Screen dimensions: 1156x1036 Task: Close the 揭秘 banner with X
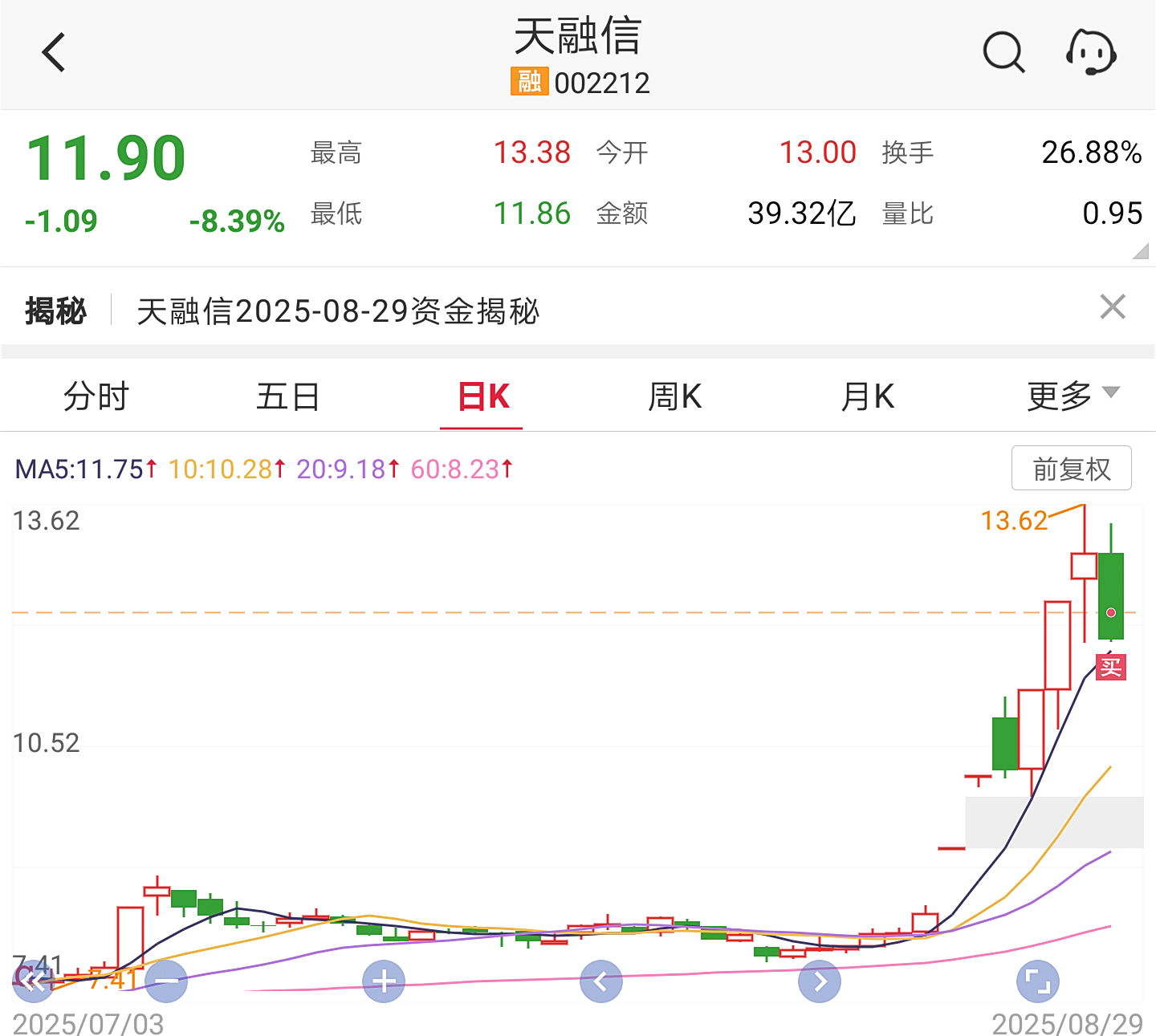click(x=1113, y=307)
